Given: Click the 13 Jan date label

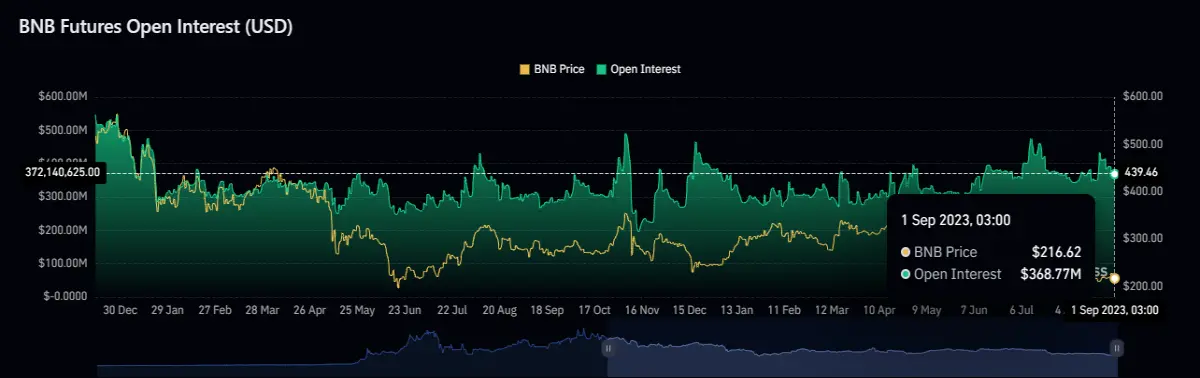Looking at the screenshot, I should (x=738, y=311).
